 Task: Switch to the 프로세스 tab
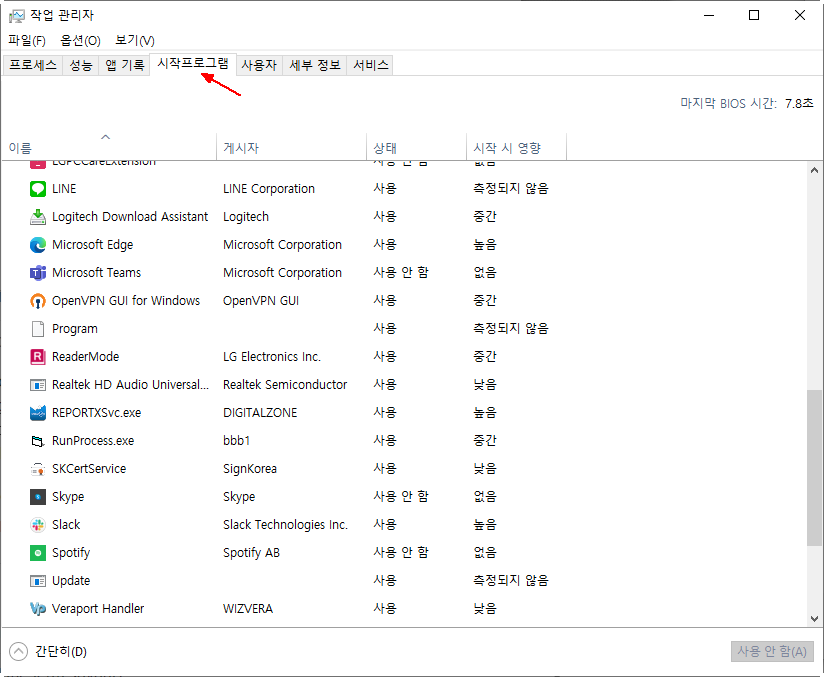tap(33, 65)
